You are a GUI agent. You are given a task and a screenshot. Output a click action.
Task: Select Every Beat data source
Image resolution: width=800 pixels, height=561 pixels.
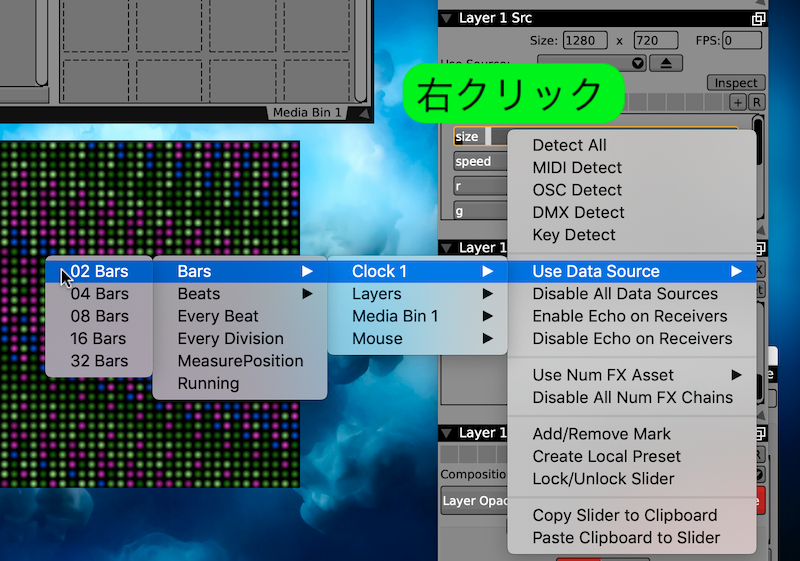click(240, 316)
